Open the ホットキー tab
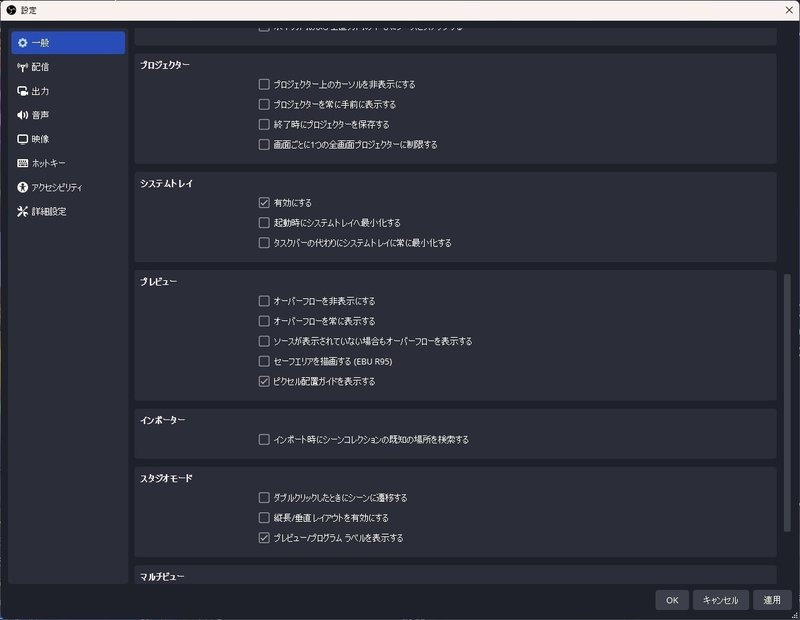 pyautogui.click(x=68, y=163)
